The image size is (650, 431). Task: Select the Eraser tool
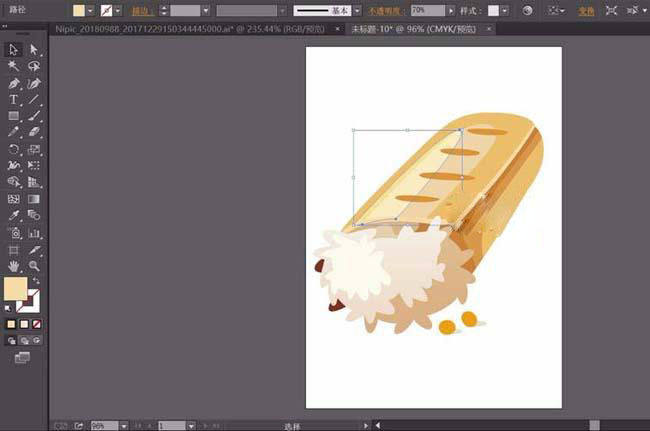pyautogui.click(x=34, y=132)
